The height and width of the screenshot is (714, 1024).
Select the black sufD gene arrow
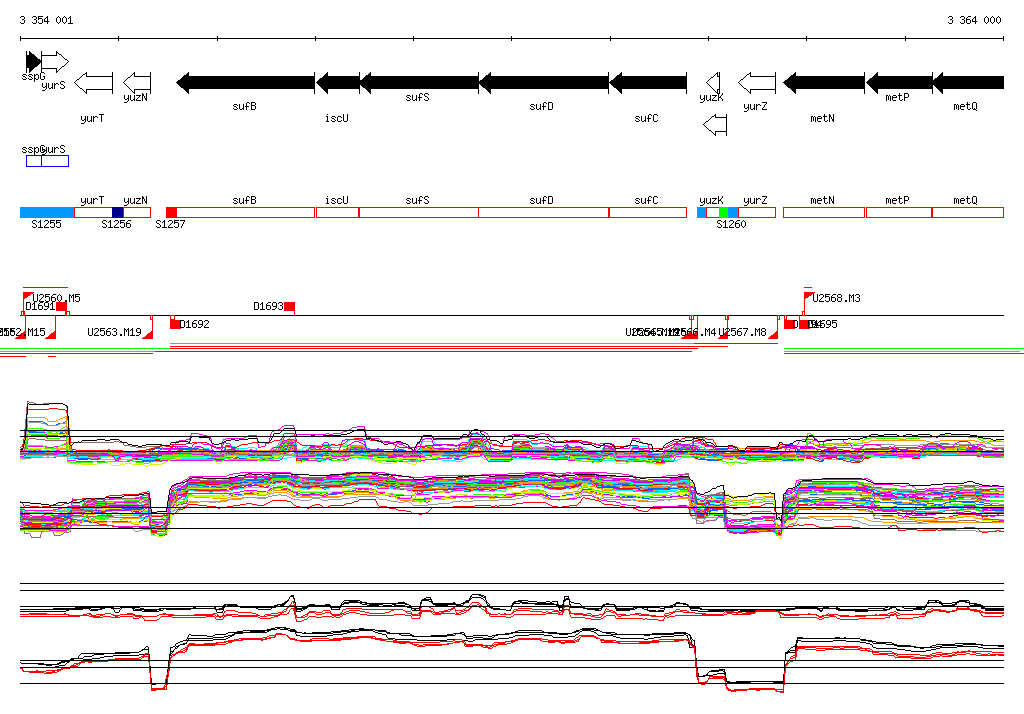point(543,83)
